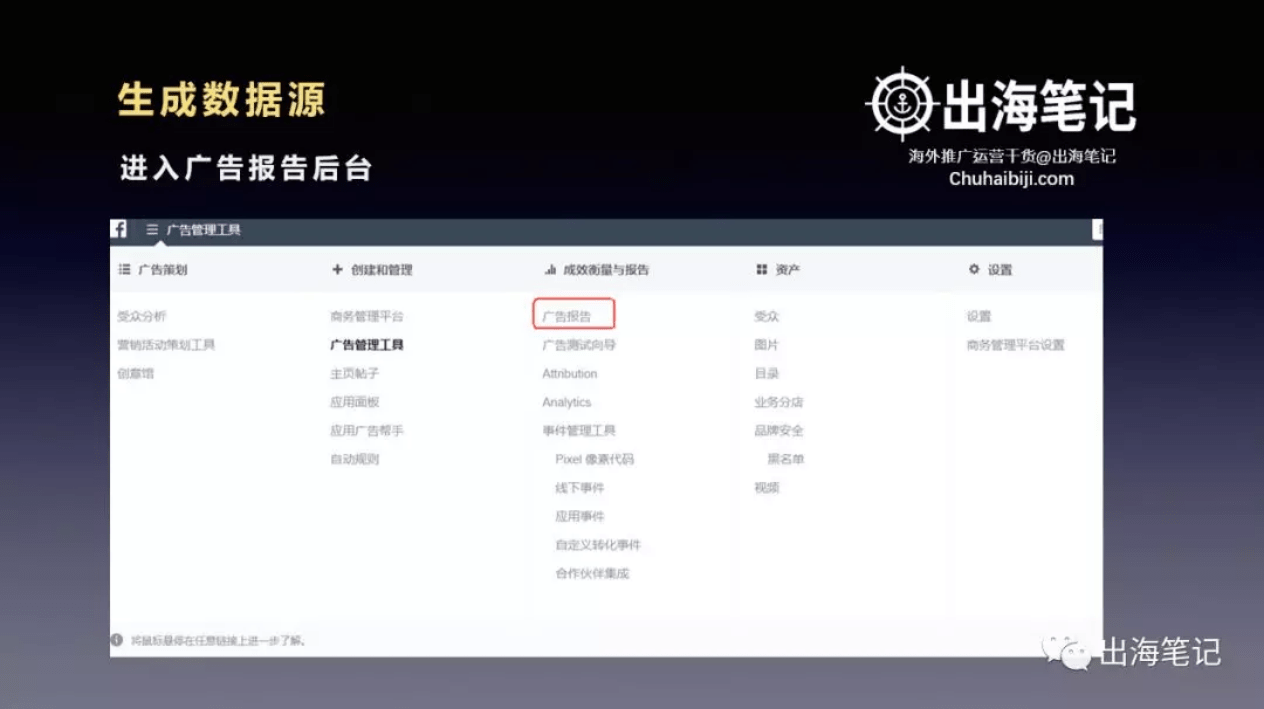Click 成效衡量与报告 column heading text
This screenshot has width=1264, height=709.
(606, 270)
